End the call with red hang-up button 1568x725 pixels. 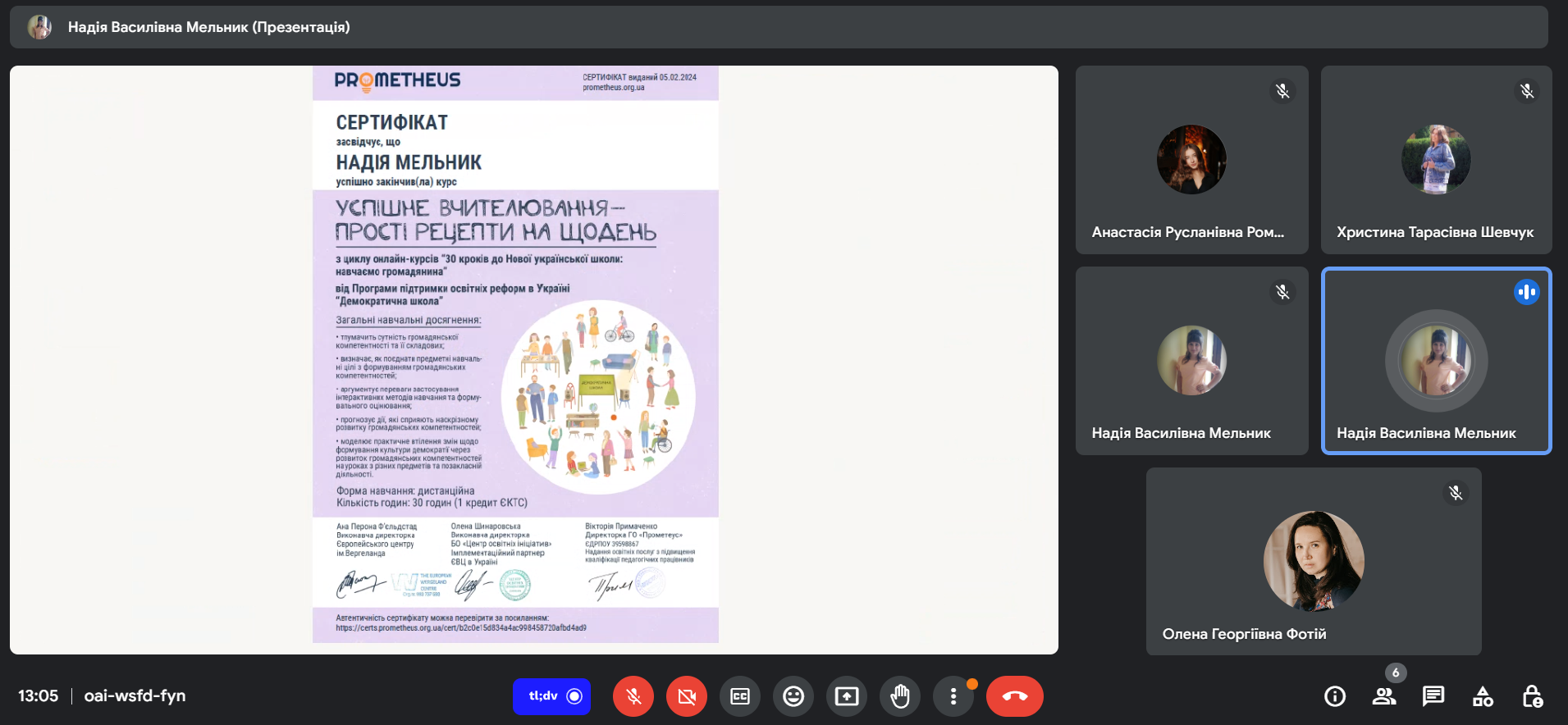pos(1015,696)
